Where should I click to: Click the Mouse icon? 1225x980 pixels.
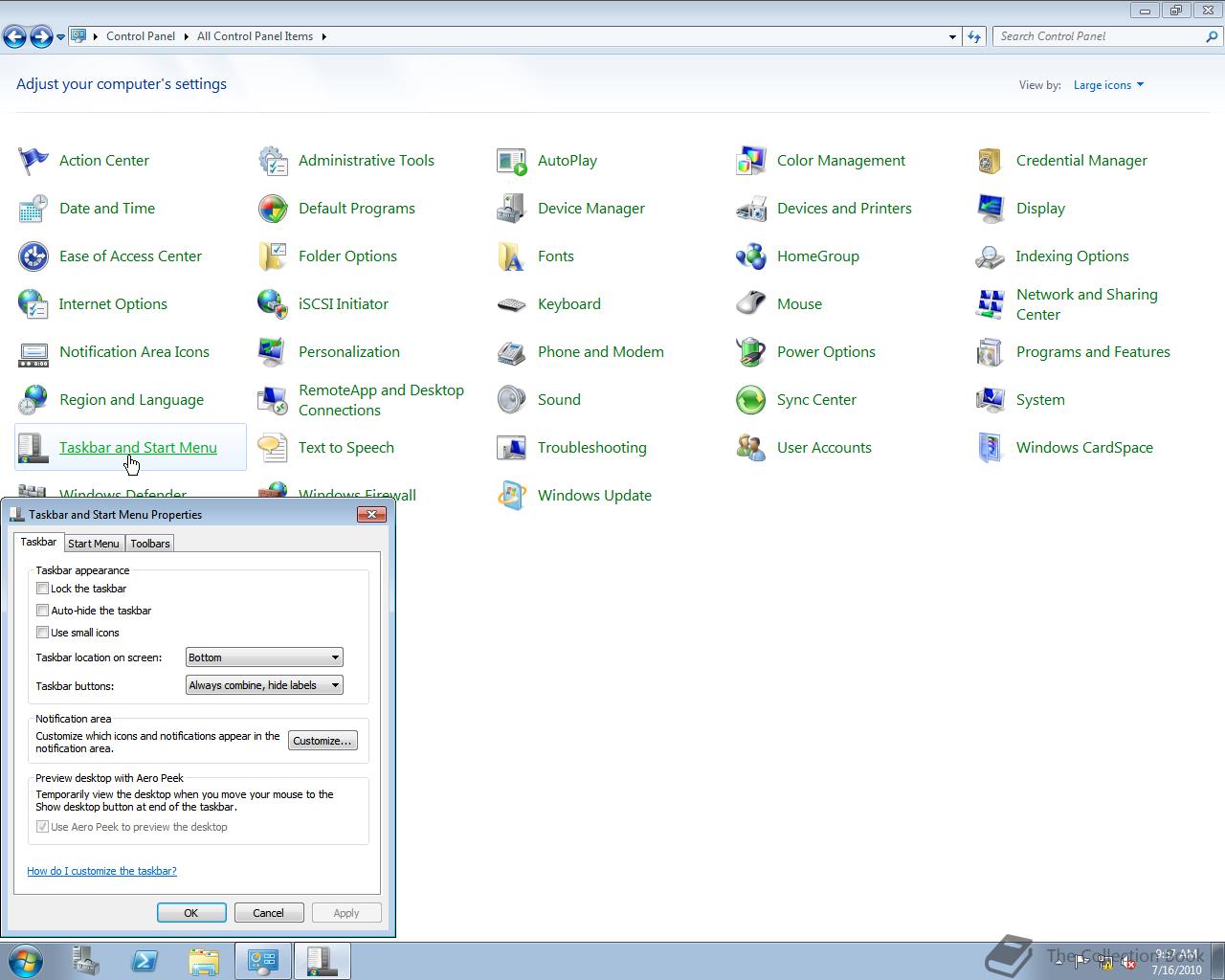tap(751, 304)
